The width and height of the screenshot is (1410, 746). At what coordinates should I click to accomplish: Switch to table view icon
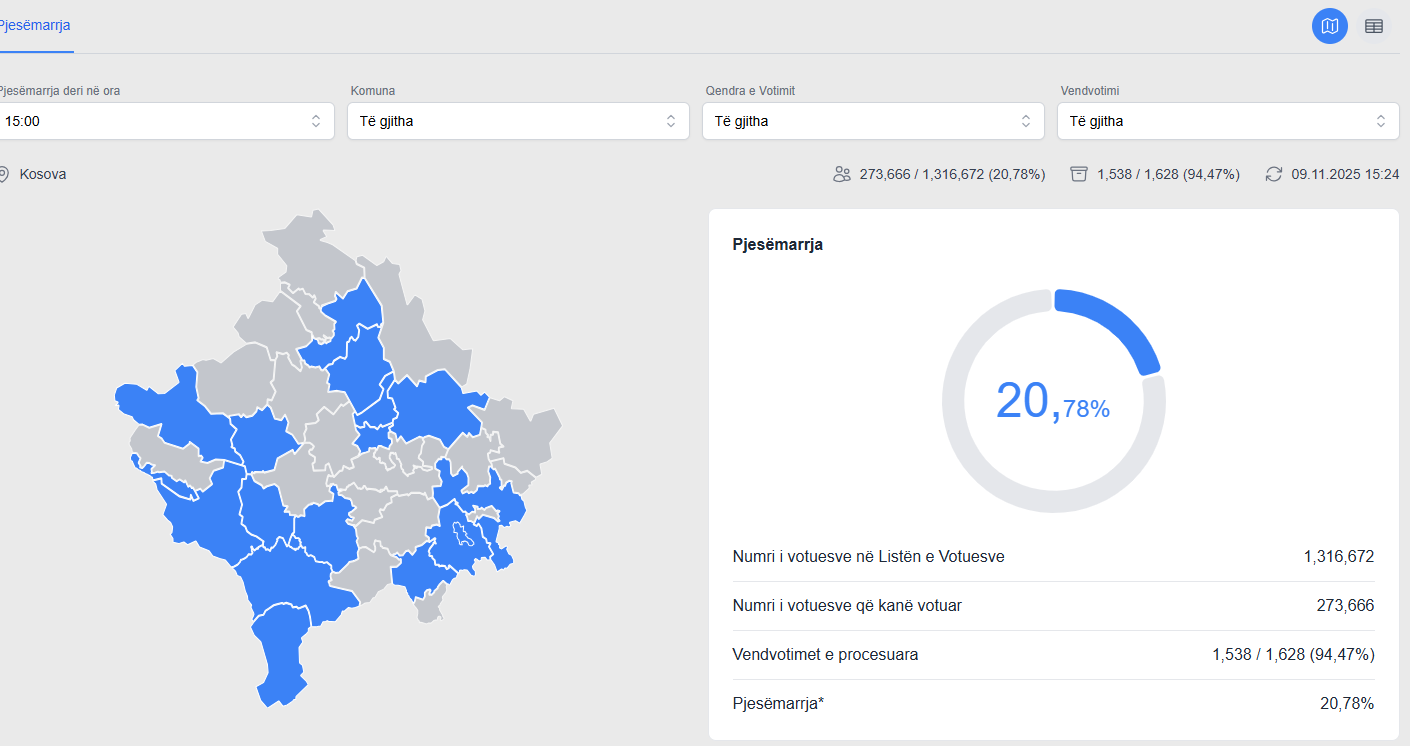point(1374,26)
